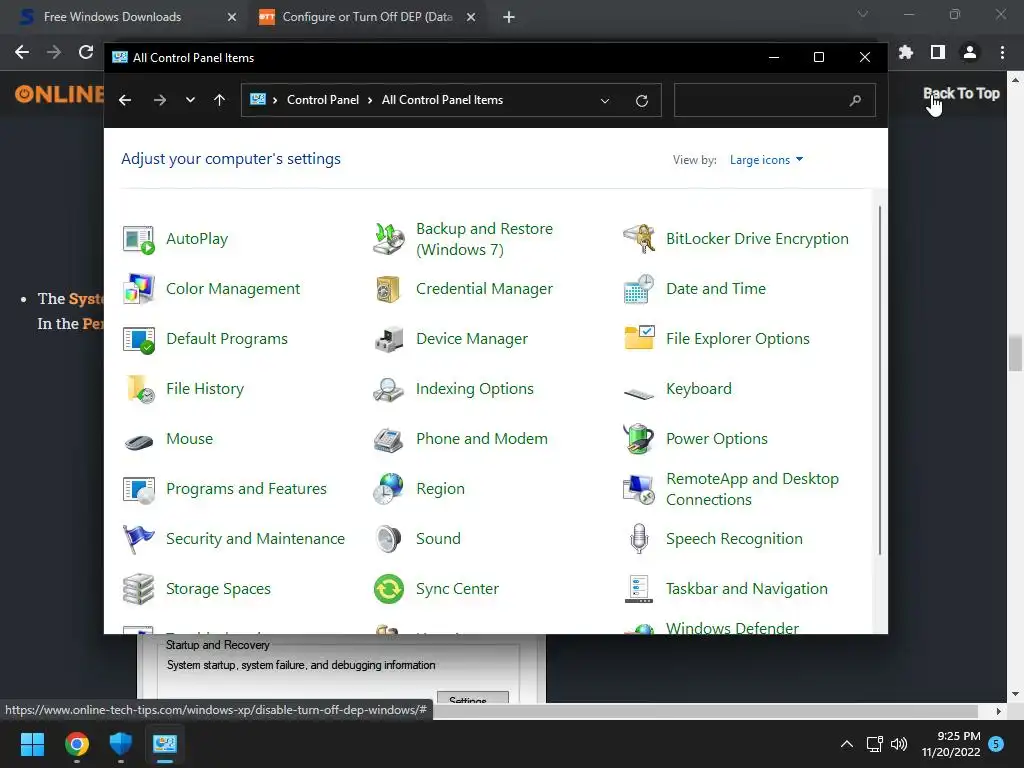Click Region globe icon
Image resolution: width=1024 pixels, height=768 pixels.
coord(389,490)
